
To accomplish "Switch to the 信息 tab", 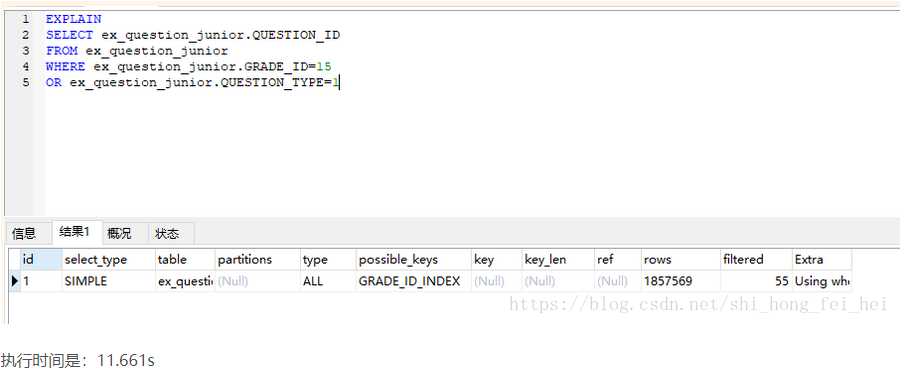I will tap(24, 233).
